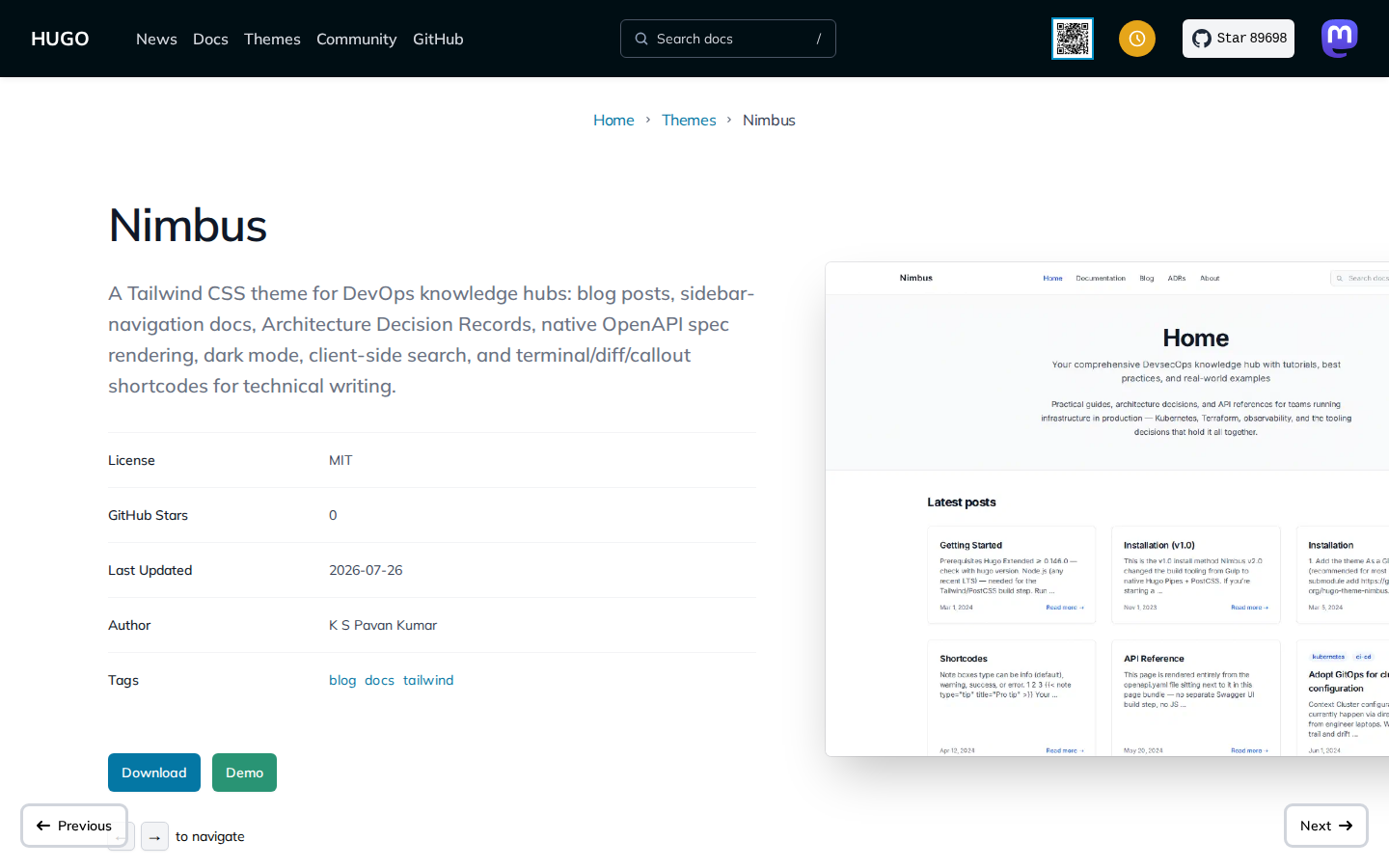This screenshot has width=1389, height=868.
Task: Follow the Home breadcrumb link
Action: point(613,120)
